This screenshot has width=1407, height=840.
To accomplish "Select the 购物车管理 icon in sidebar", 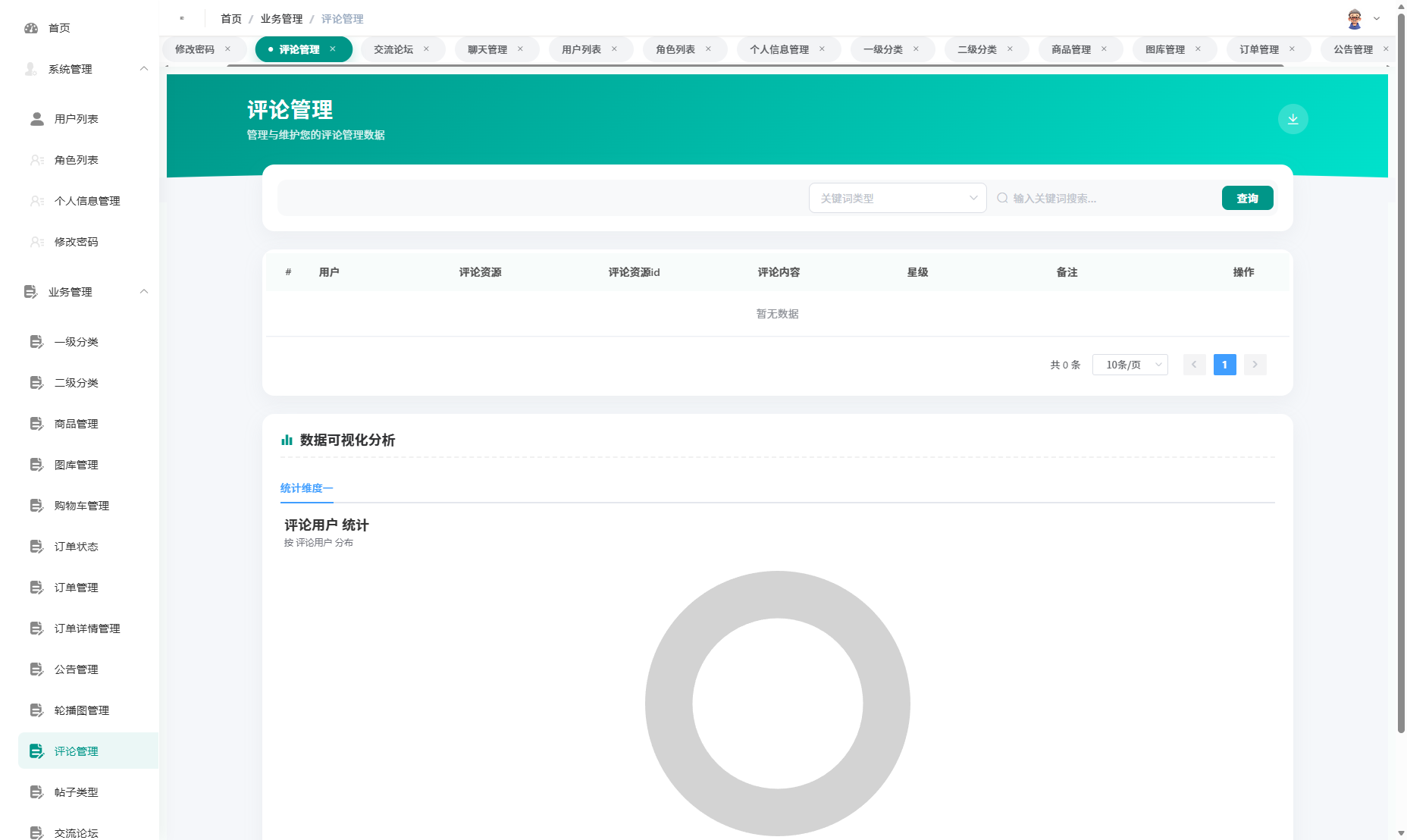I will pos(36,505).
